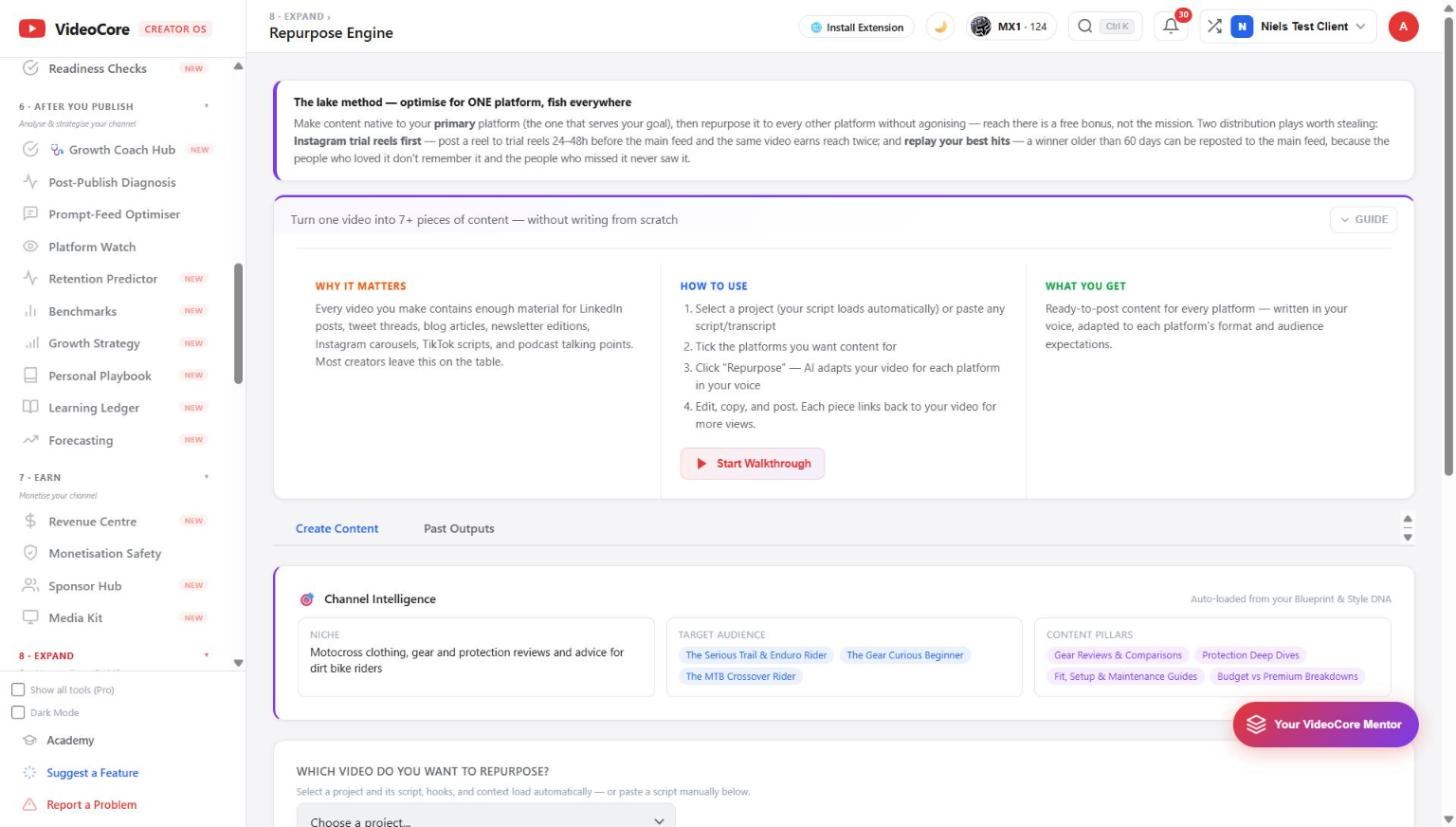Tick the Dark Mode checkbox
This screenshot has height=827, width=1456.
(x=18, y=713)
